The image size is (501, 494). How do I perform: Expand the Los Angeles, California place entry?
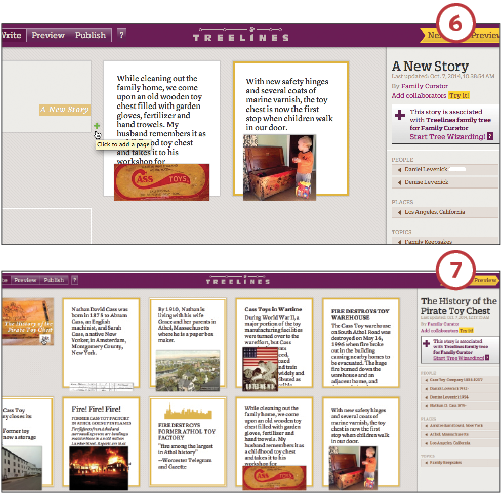pyautogui.click(x=445, y=212)
